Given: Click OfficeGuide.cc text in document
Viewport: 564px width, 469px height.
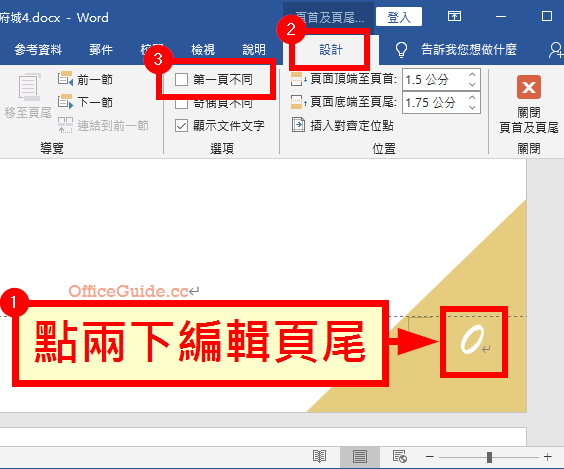Looking at the screenshot, I should pos(128,291).
